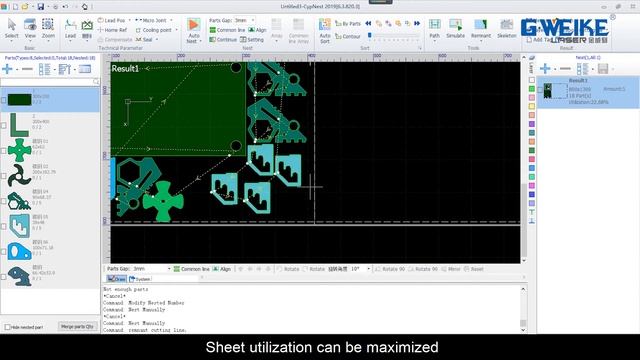
Task: Click the minus icon in the Nest result panel
Action: coord(565,69)
